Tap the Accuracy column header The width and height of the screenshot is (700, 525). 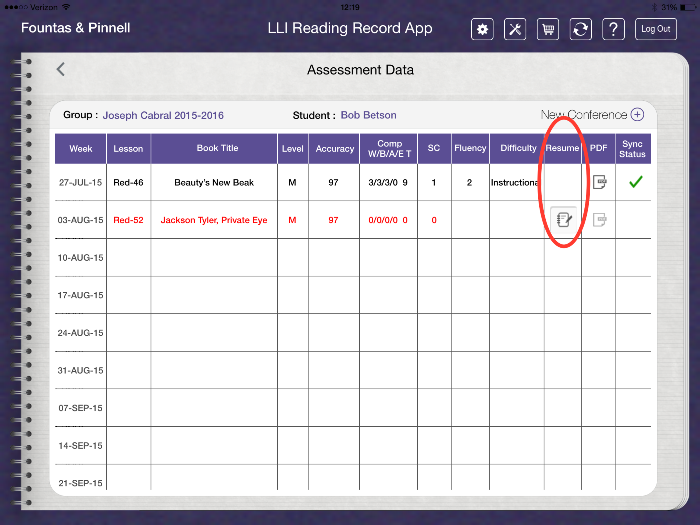334,149
